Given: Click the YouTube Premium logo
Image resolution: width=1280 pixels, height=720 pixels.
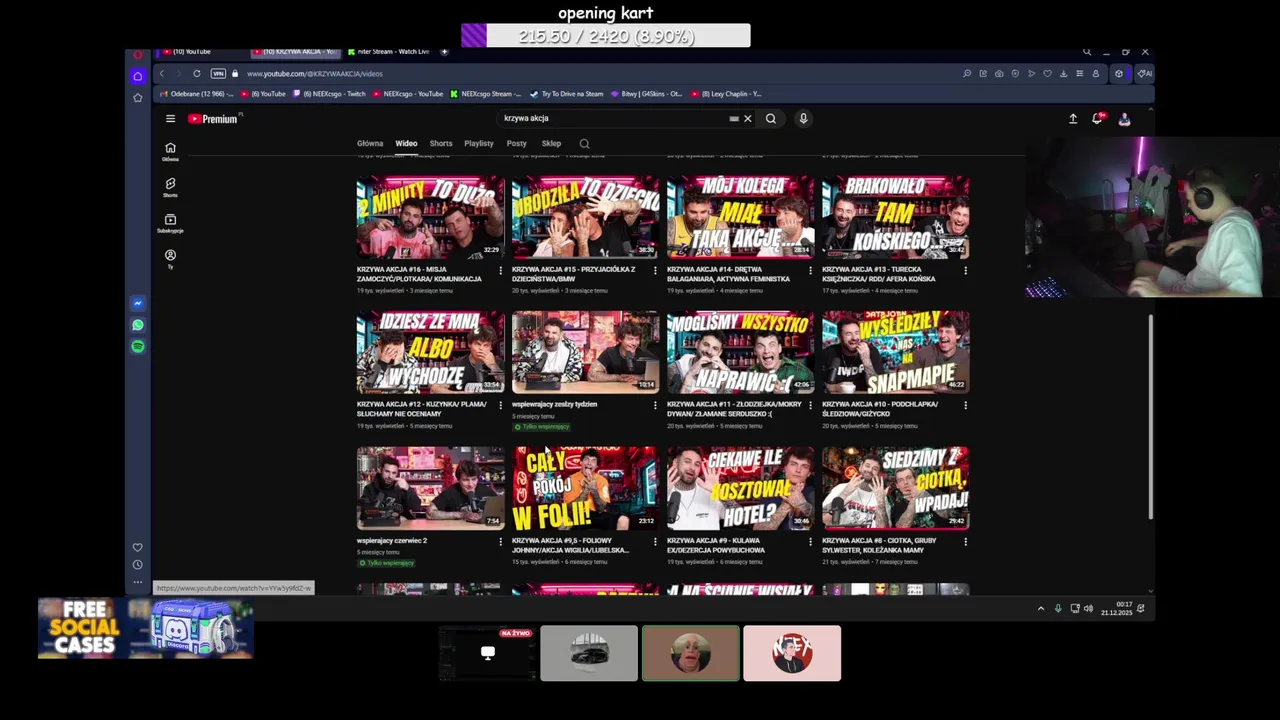Looking at the screenshot, I should (213, 118).
